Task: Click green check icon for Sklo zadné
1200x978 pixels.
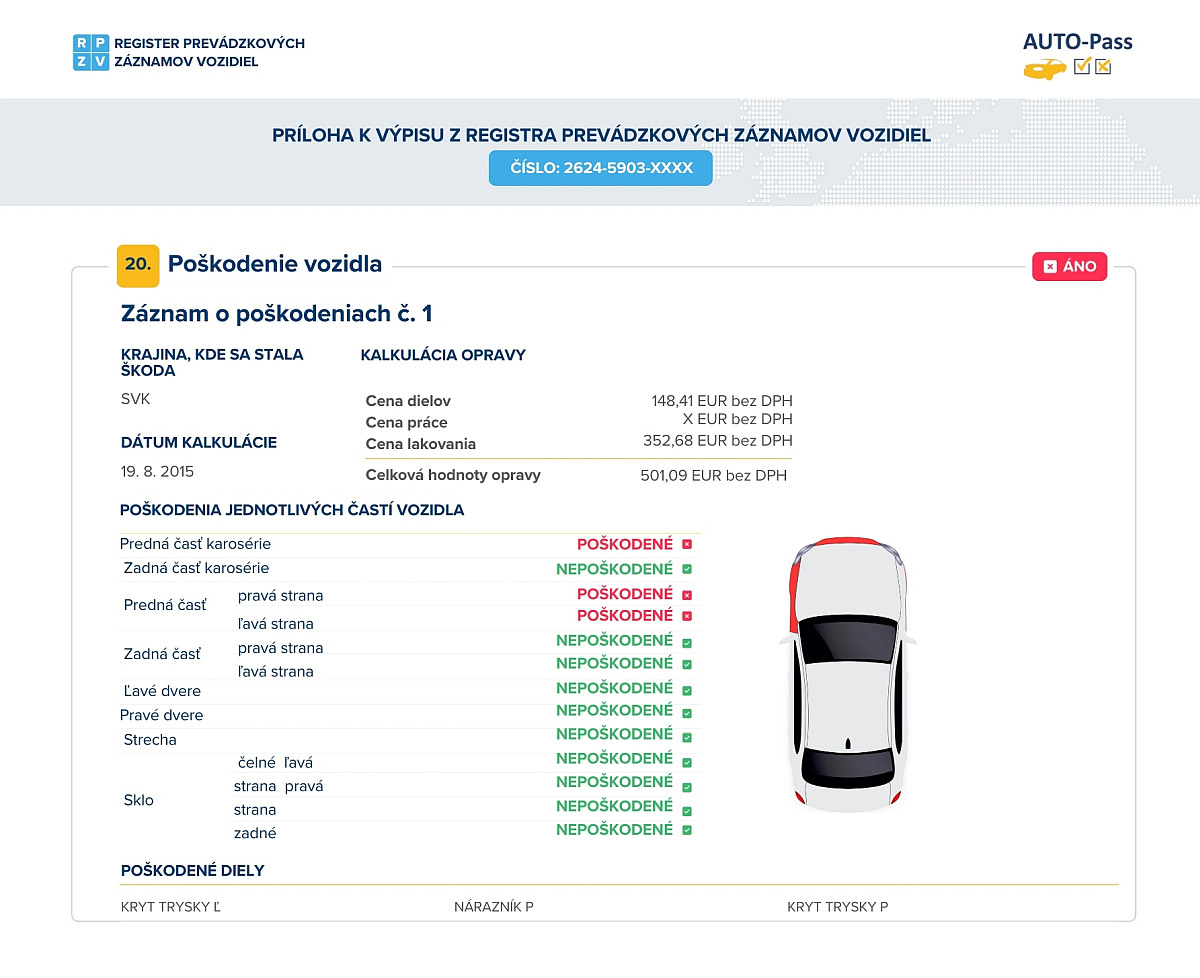Action: click(x=687, y=831)
